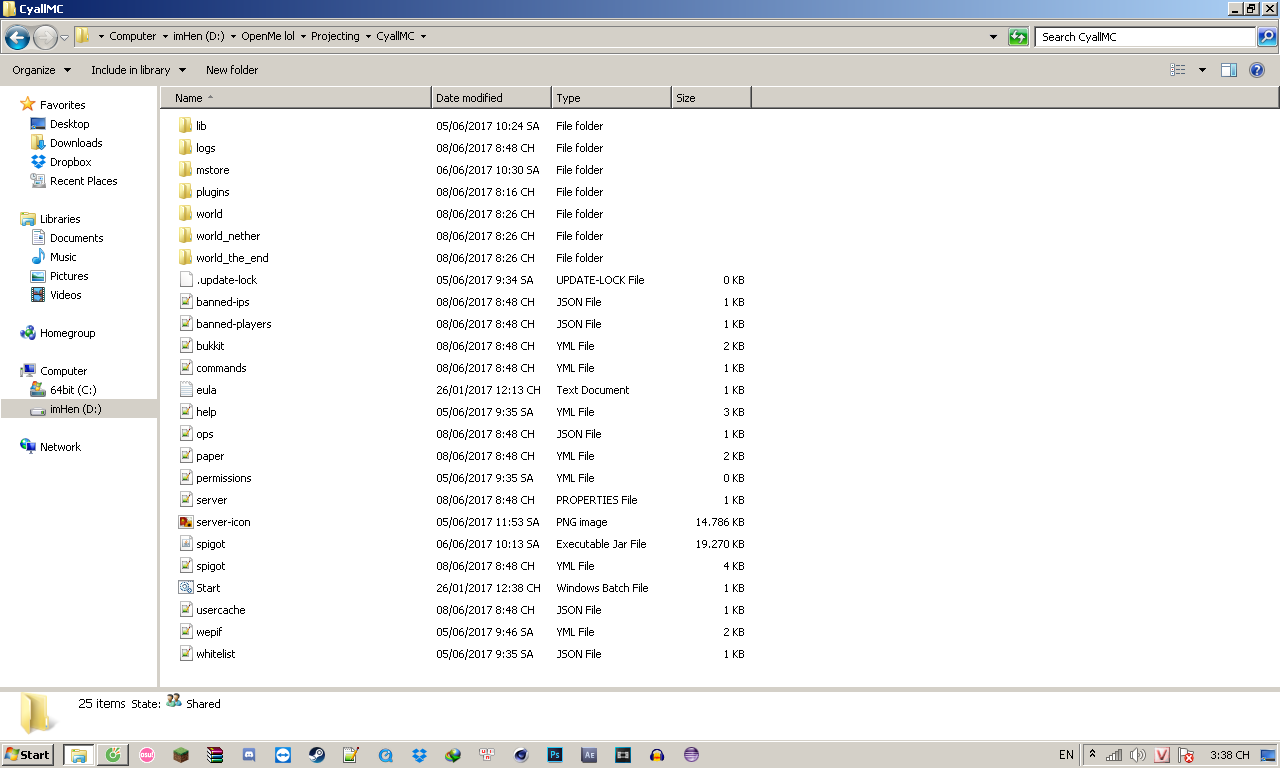The image size is (1280, 768).
Task: Click the Forward navigation arrow button
Action: [x=45, y=38]
